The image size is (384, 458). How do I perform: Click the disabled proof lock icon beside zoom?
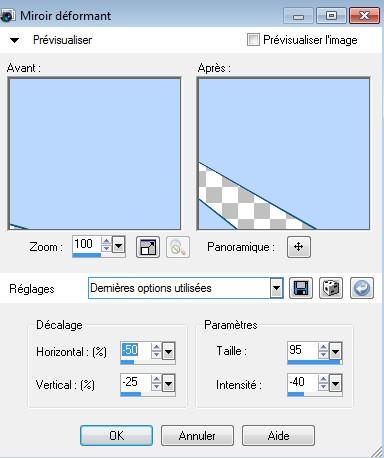pyautogui.click(x=178, y=247)
